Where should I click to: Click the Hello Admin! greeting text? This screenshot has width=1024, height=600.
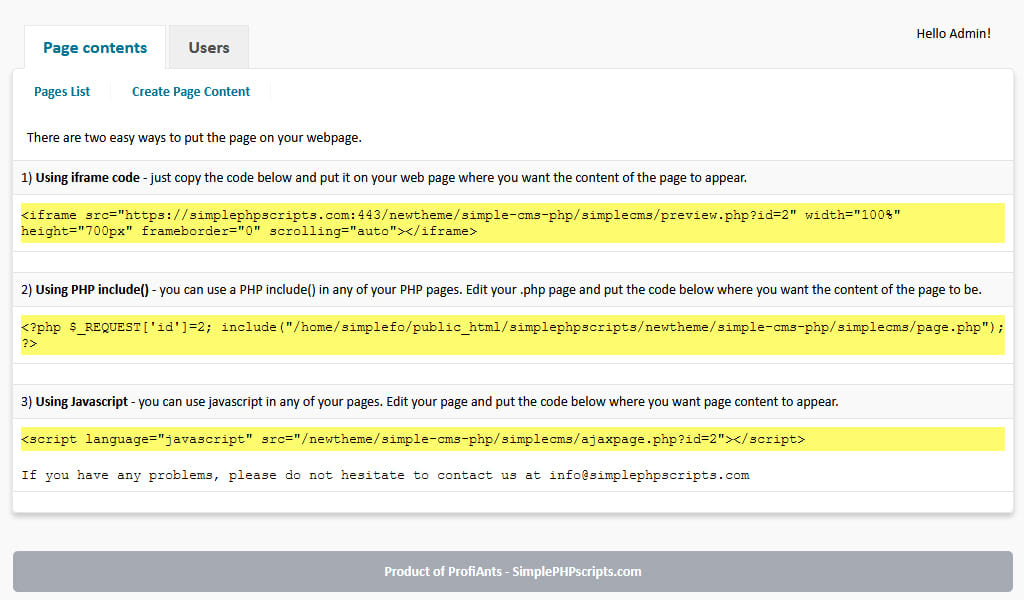click(x=953, y=34)
